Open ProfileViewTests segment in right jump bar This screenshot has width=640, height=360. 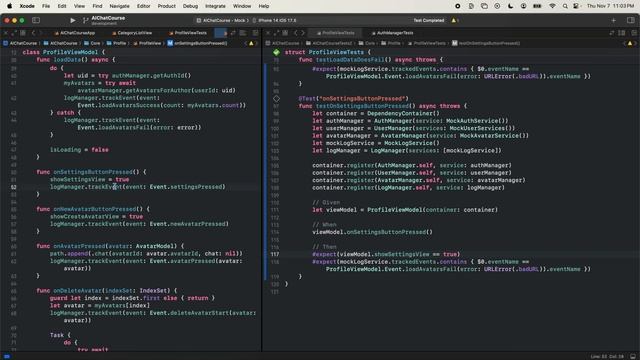pos(426,43)
